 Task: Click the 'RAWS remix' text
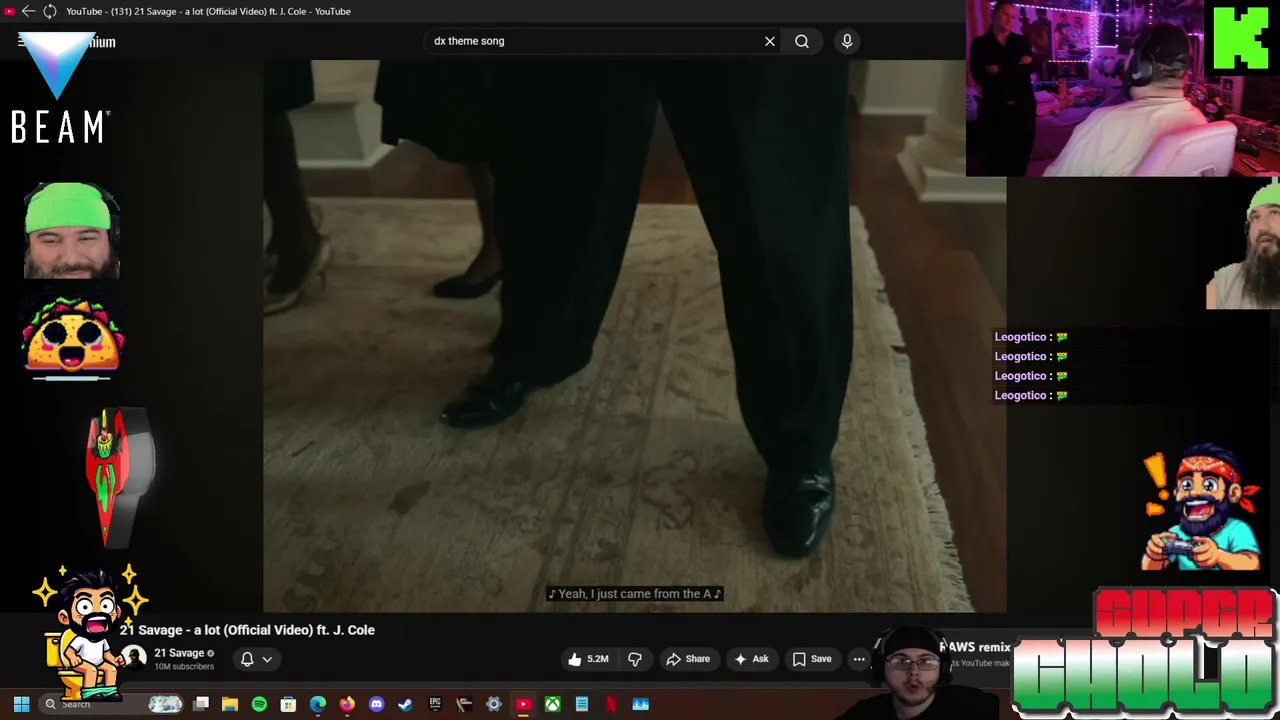click(x=975, y=647)
